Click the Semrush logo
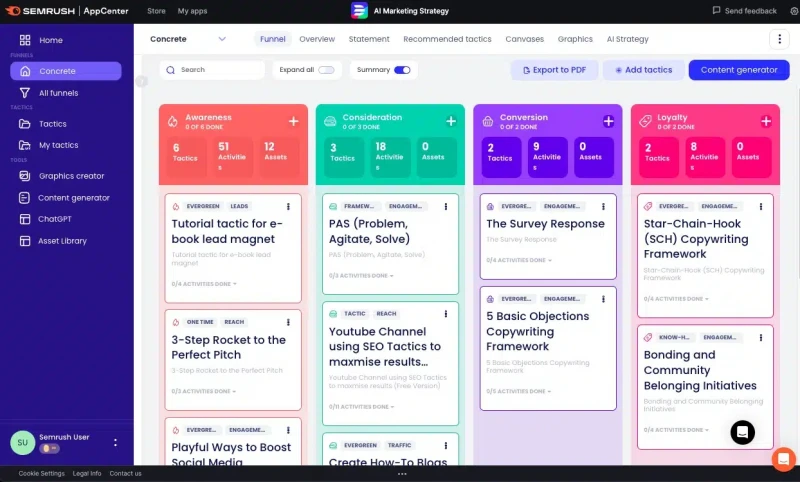Image resolution: width=800 pixels, height=482 pixels. pyautogui.click(x=40, y=11)
